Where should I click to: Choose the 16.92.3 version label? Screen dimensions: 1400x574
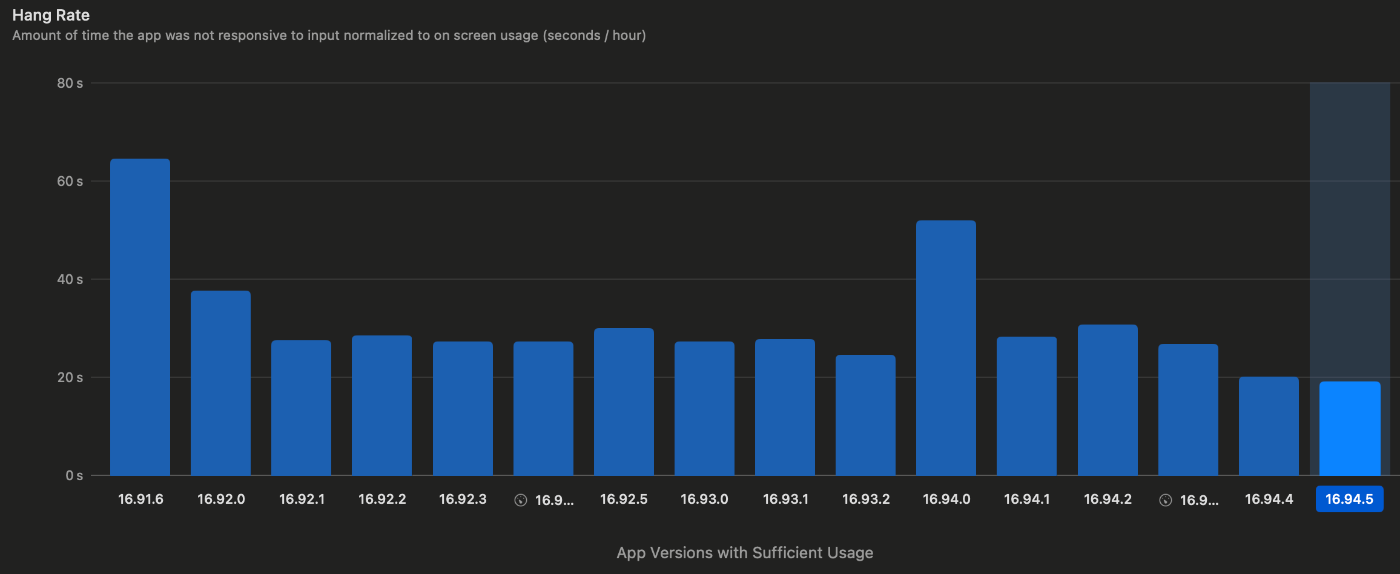pos(463,499)
